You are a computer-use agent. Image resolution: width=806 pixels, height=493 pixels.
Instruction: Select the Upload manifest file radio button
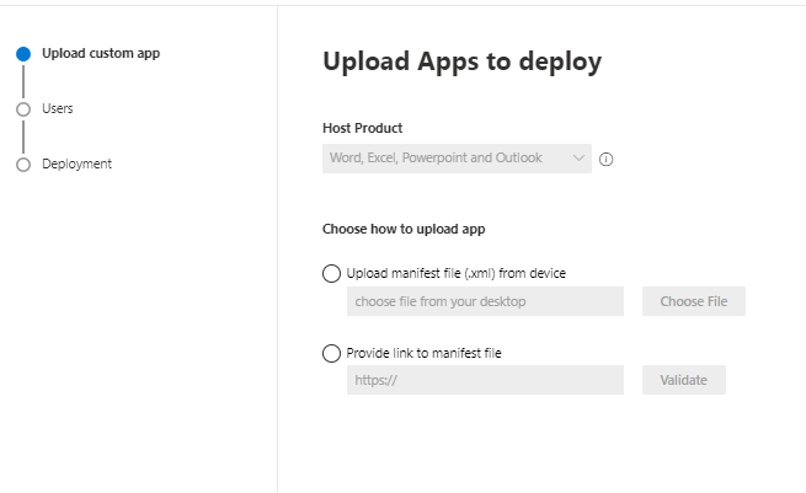(x=331, y=273)
